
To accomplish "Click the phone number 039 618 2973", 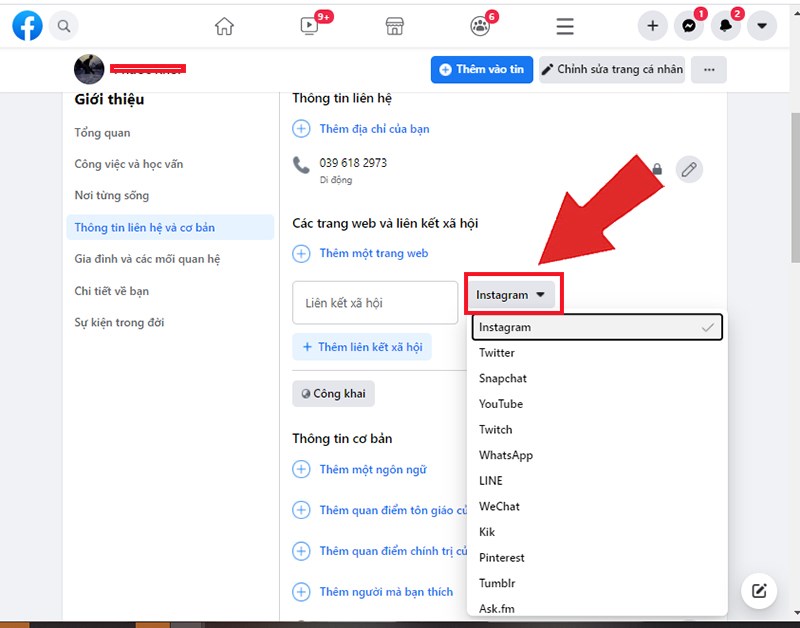I will pos(353,163).
